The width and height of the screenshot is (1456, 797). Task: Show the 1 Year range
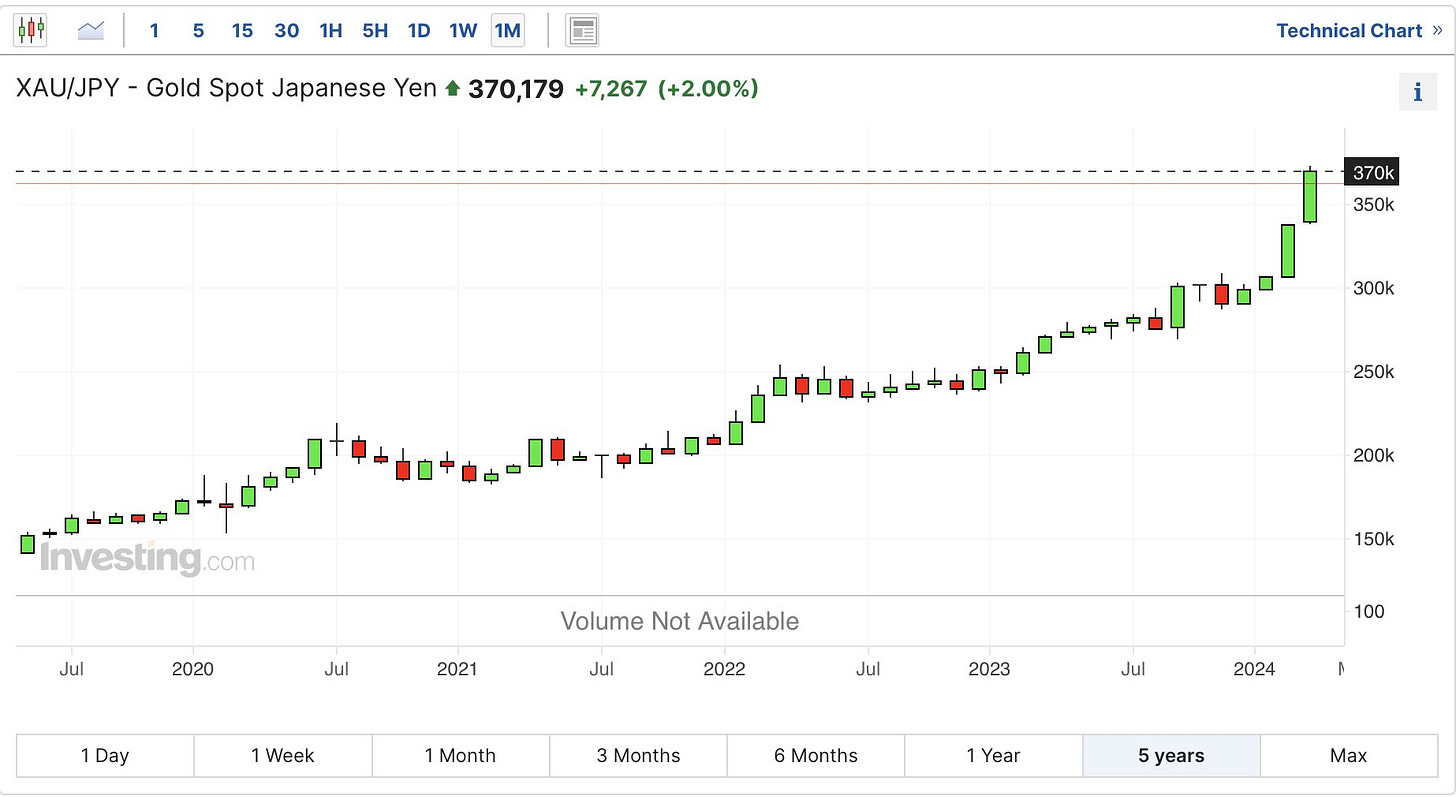(993, 755)
